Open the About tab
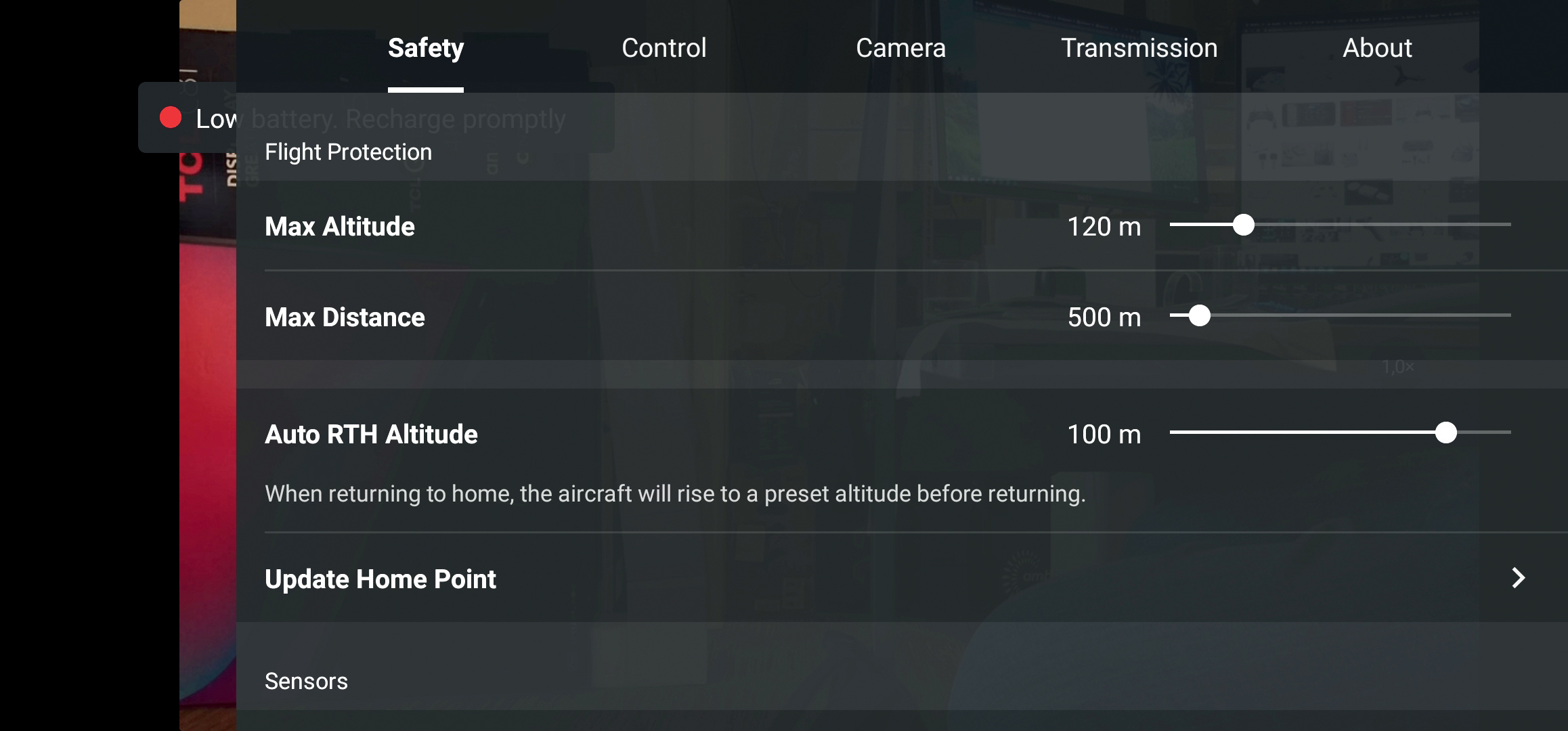Screen dimensions: 1568x731 pyautogui.click(x=1377, y=48)
